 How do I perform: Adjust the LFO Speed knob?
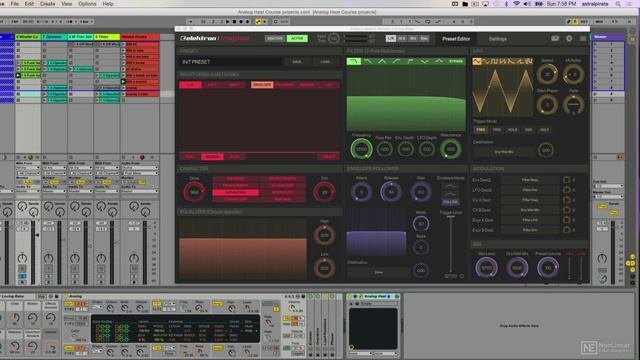click(x=547, y=74)
